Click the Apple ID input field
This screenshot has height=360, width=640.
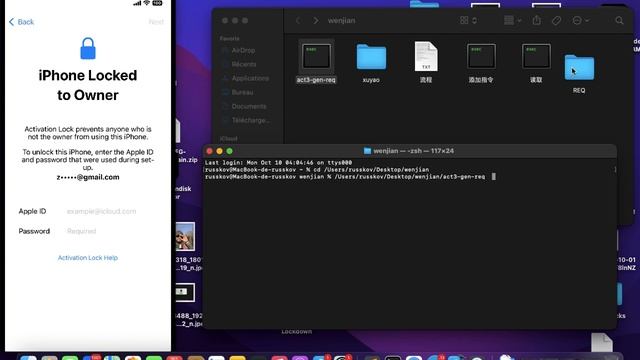coord(102,211)
